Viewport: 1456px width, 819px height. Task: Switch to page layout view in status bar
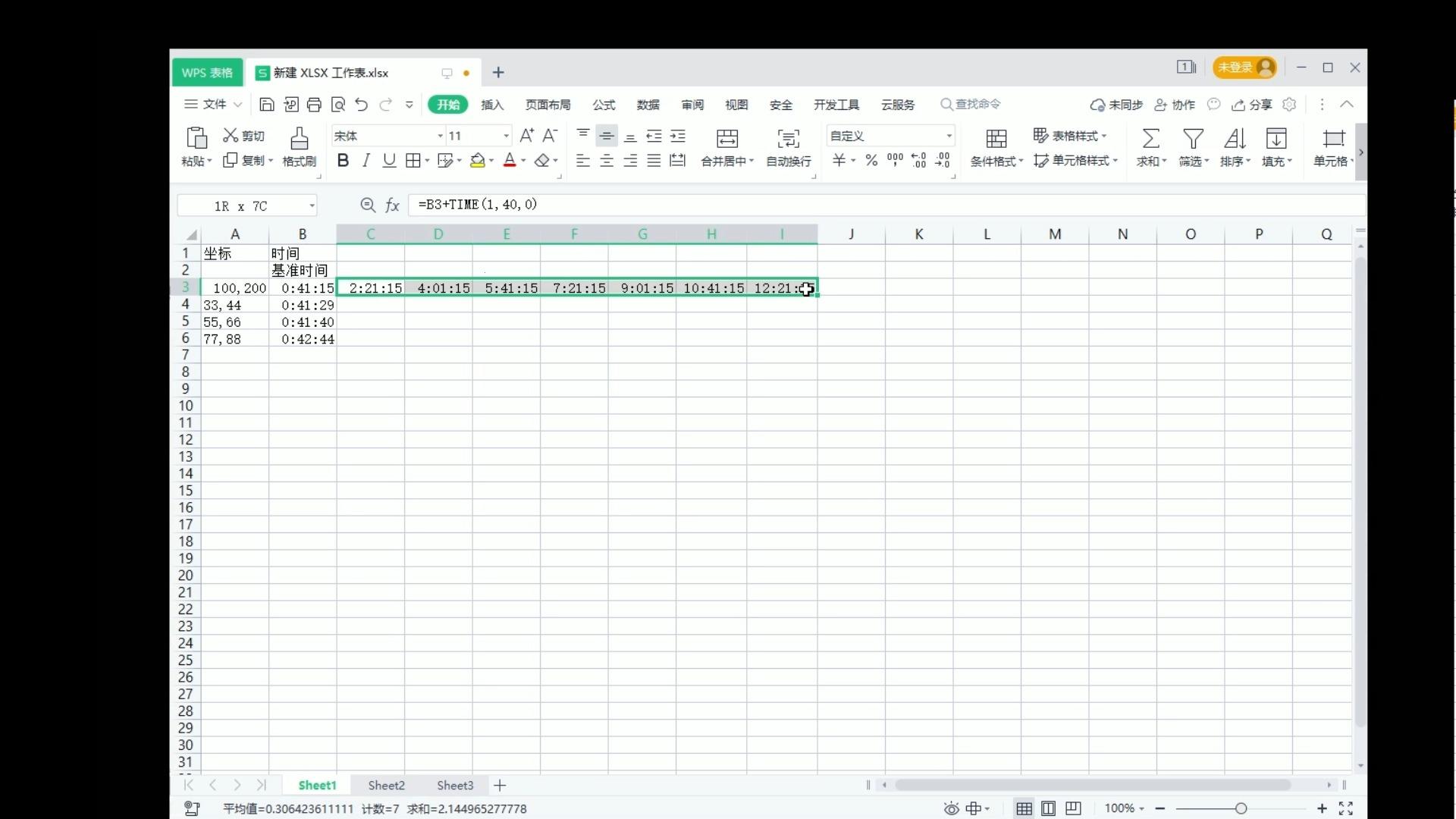1048,808
